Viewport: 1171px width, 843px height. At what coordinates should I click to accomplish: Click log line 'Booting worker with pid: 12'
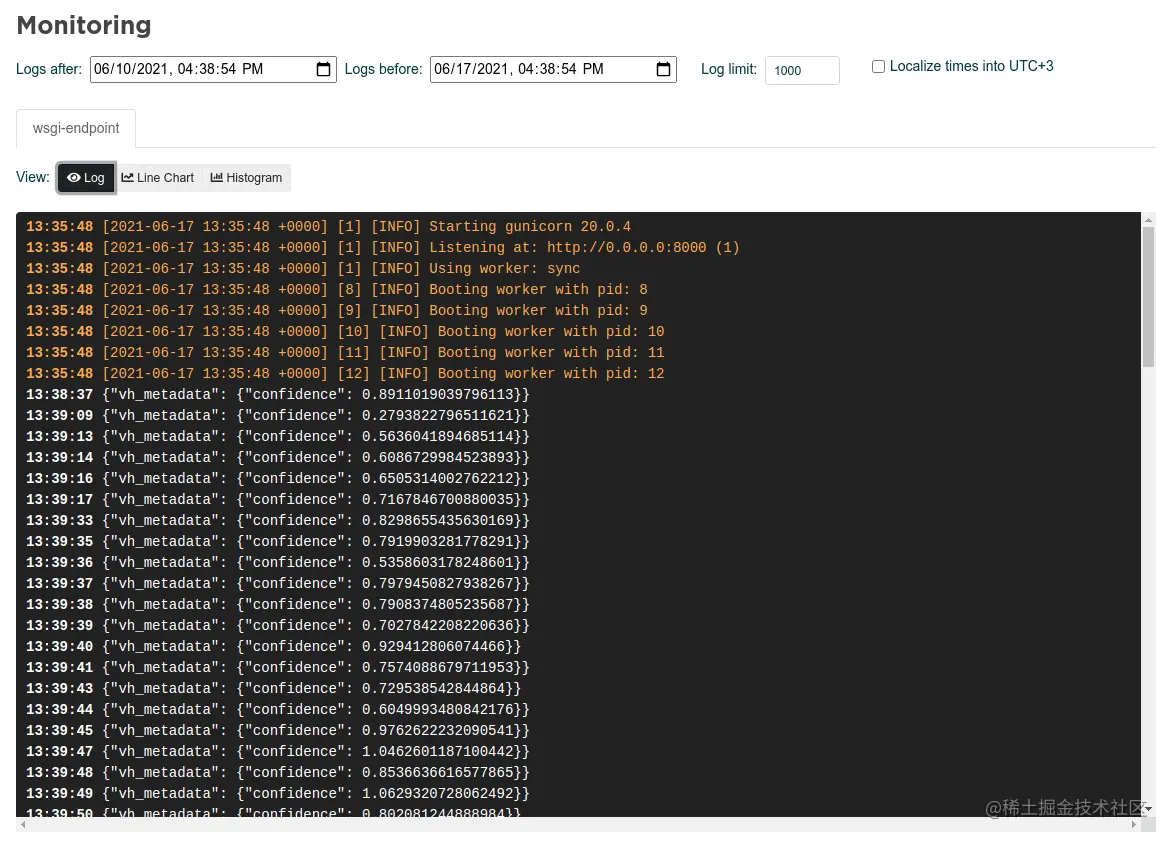tap(345, 373)
